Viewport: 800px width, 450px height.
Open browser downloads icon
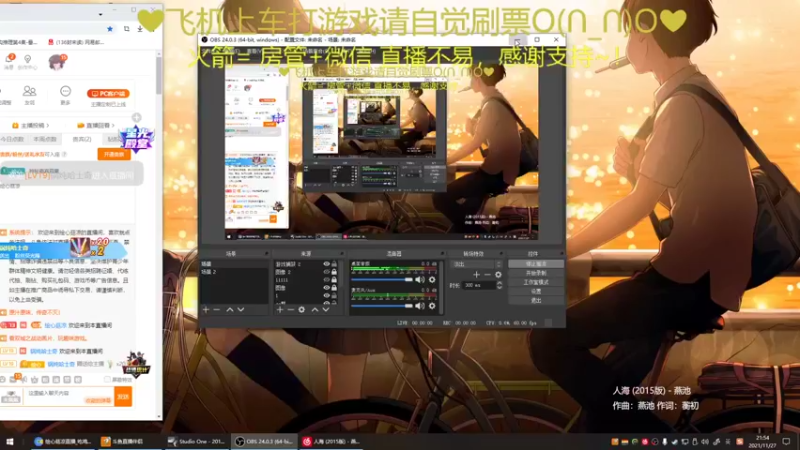tap(140, 29)
